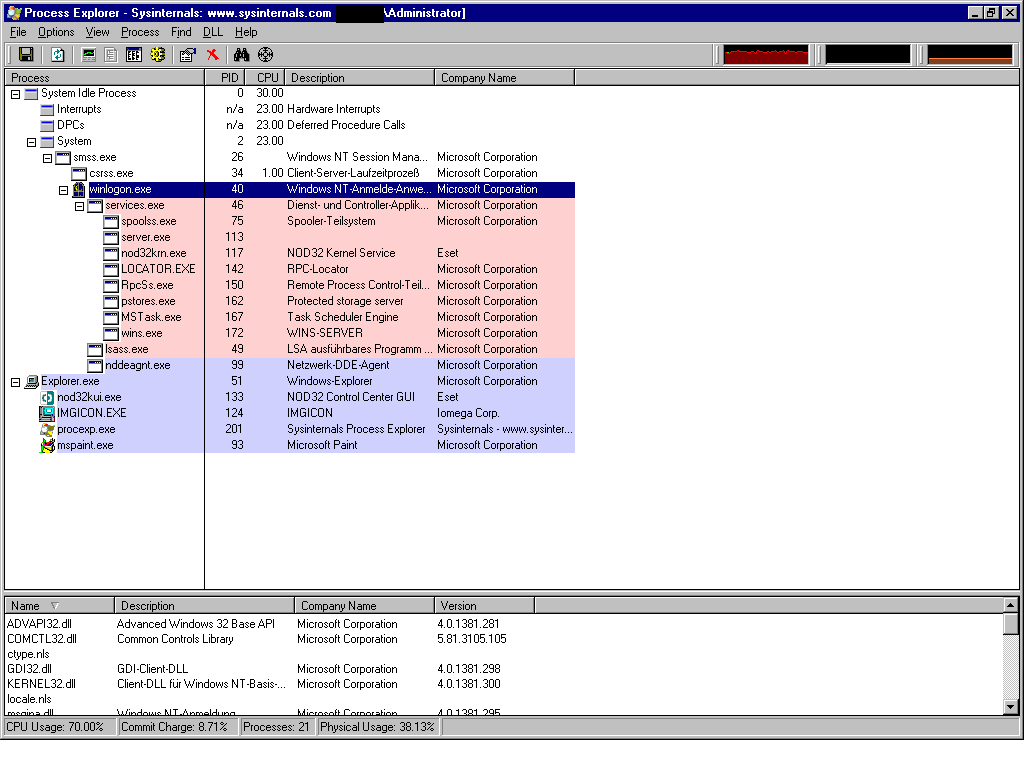Image resolution: width=1024 pixels, height=768 pixels.
Task: Click the red CPU usage history graph
Action: coord(766,55)
